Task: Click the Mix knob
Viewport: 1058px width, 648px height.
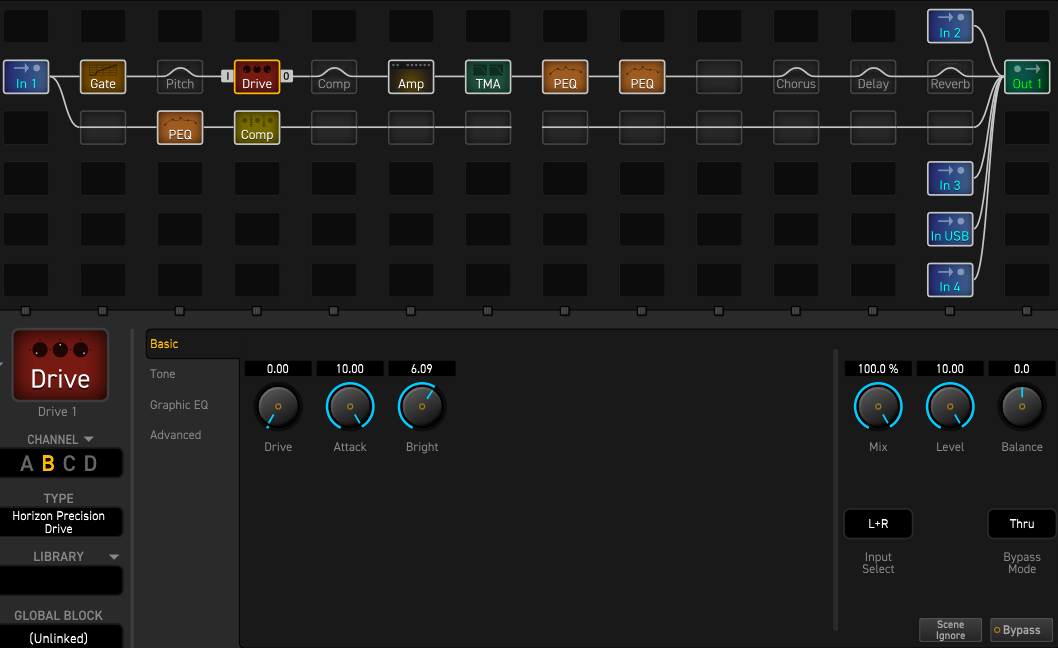Action: pyautogui.click(x=878, y=406)
